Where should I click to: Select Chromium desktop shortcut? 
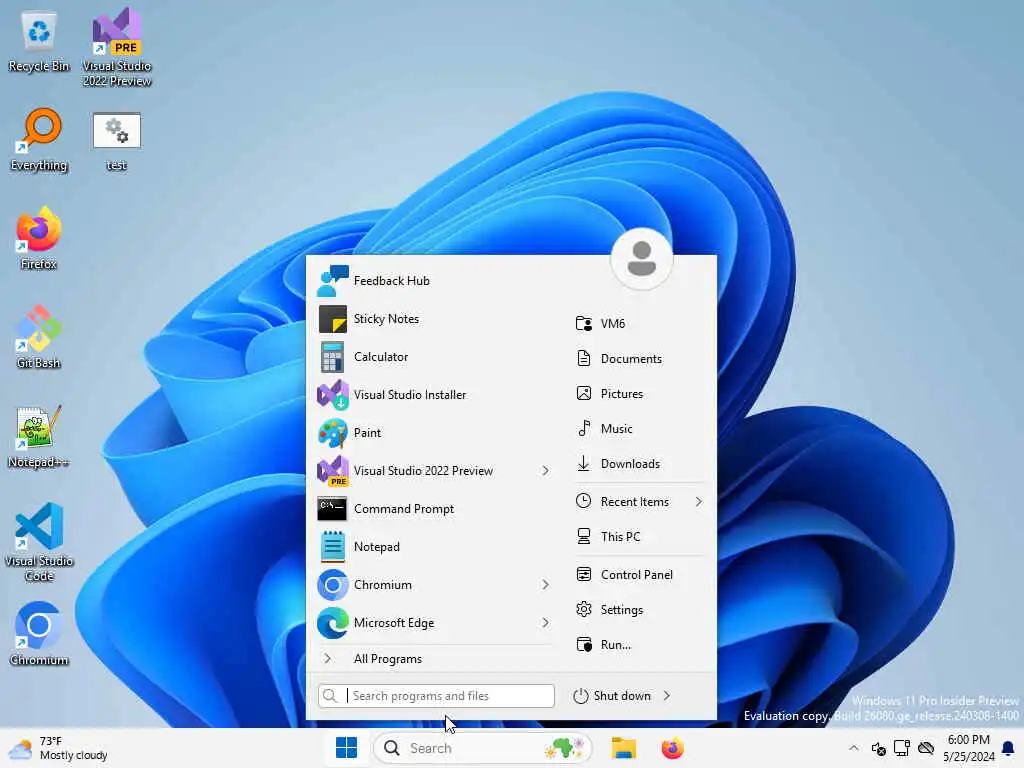(x=39, y=633)
